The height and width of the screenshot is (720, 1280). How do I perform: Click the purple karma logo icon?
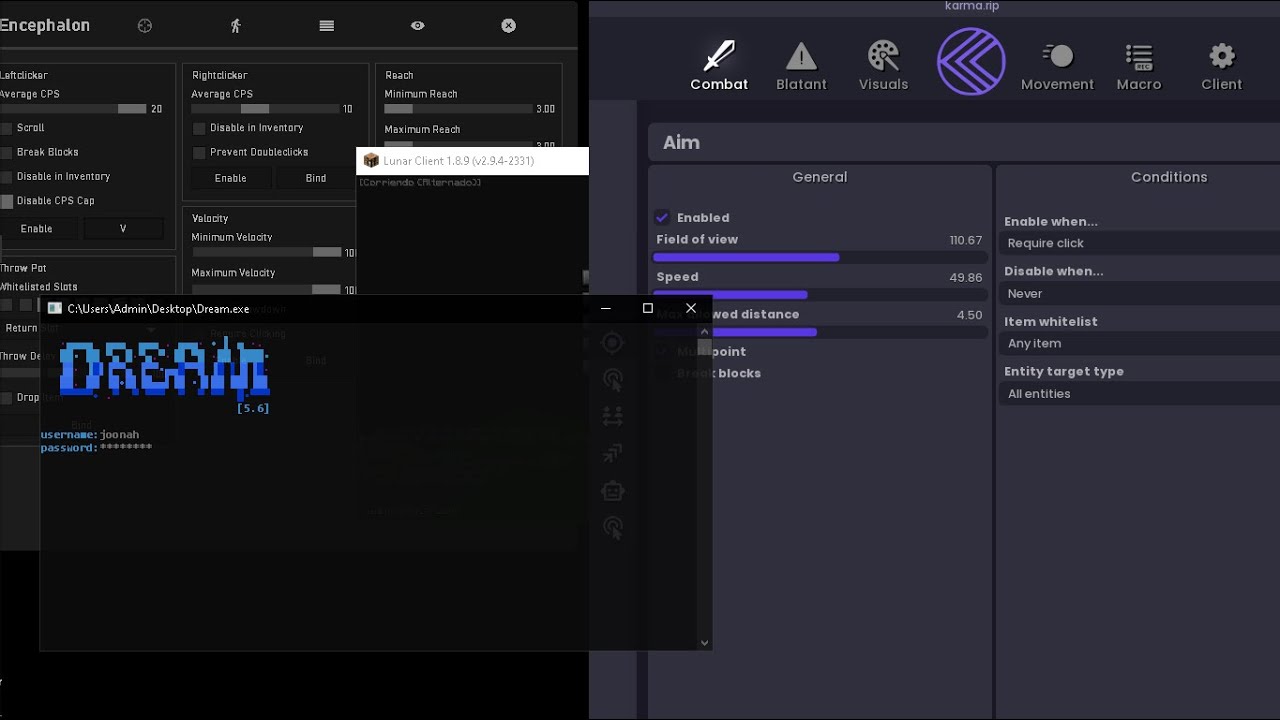point(971,62)
